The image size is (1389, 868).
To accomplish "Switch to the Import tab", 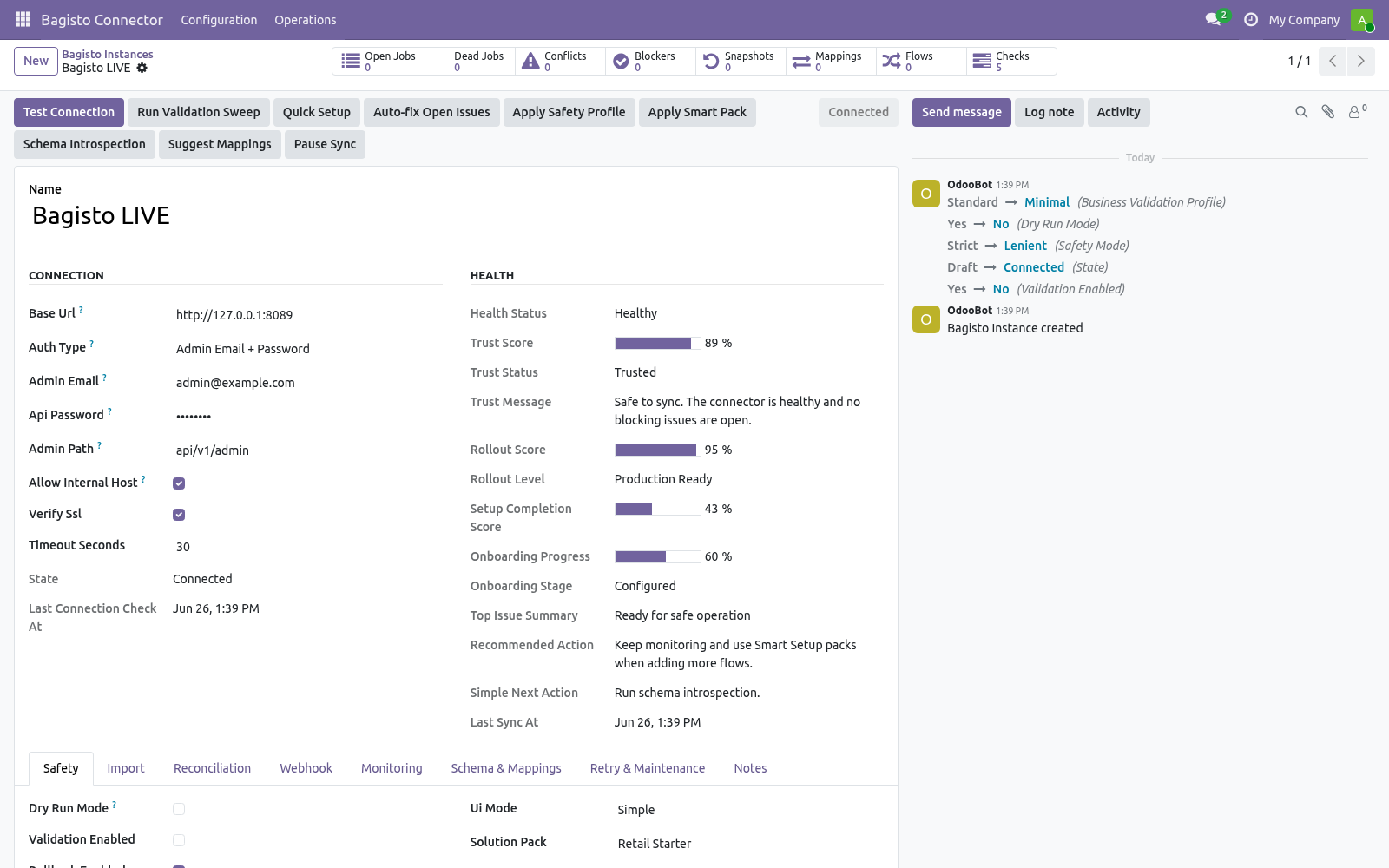I will point(126,768).
